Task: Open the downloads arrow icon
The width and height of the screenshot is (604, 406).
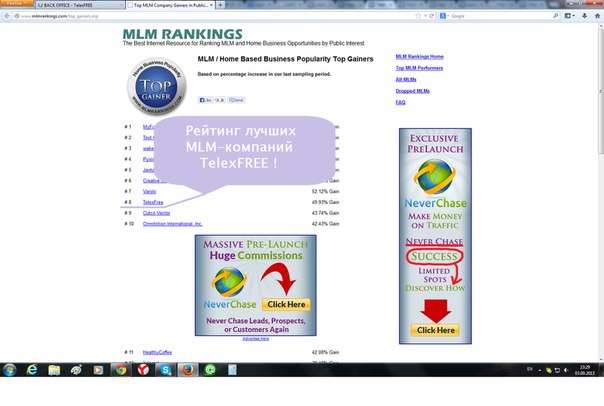Action: coord(584,16)
